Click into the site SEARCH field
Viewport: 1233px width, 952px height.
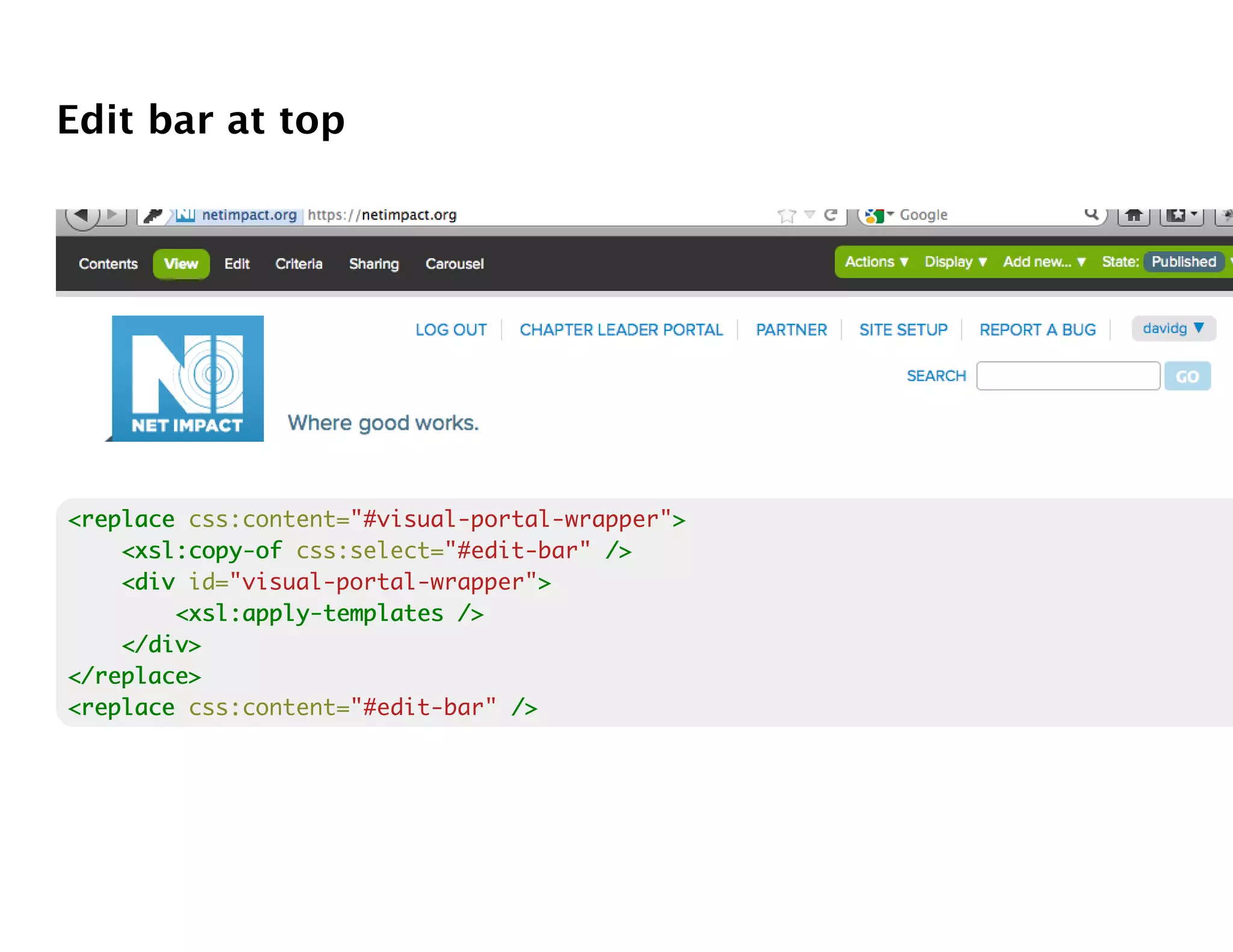pos(1067,376)
